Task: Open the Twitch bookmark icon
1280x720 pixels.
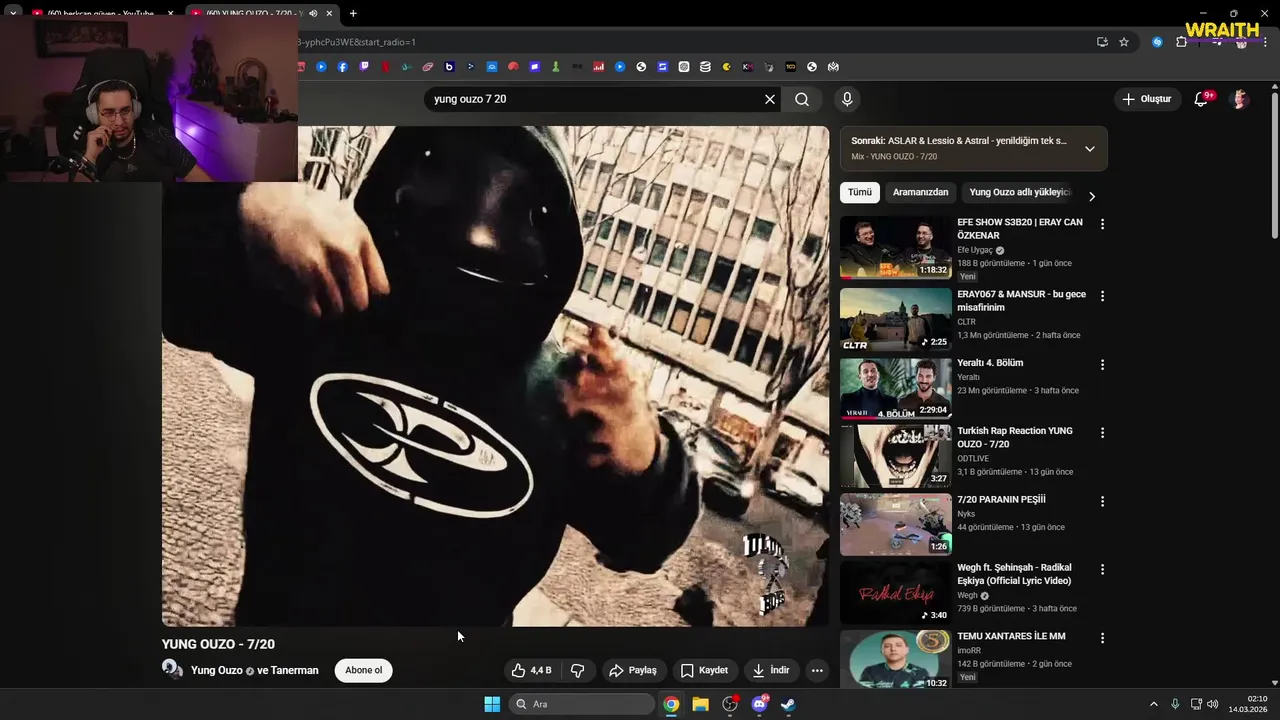Action: click(x=364, y=67)
